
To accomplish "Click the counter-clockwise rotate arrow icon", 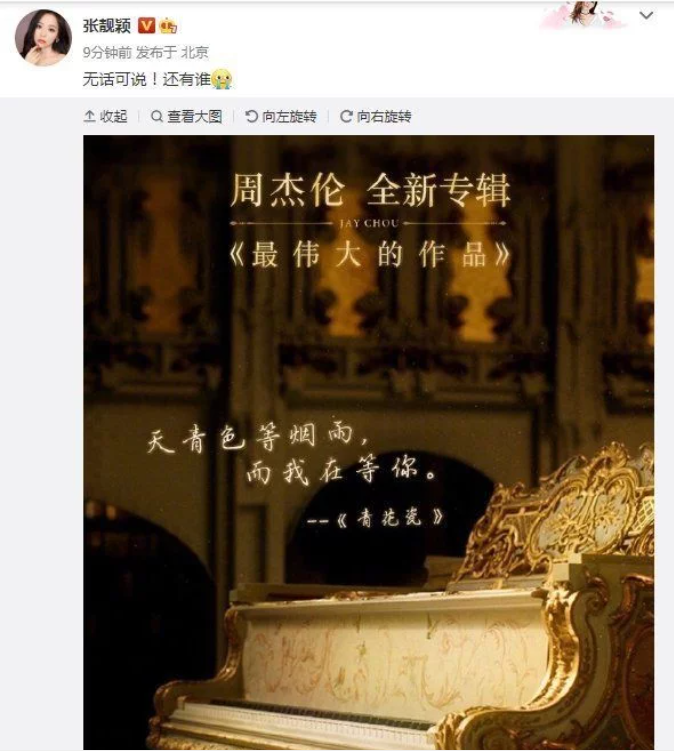I will point(251,116).
